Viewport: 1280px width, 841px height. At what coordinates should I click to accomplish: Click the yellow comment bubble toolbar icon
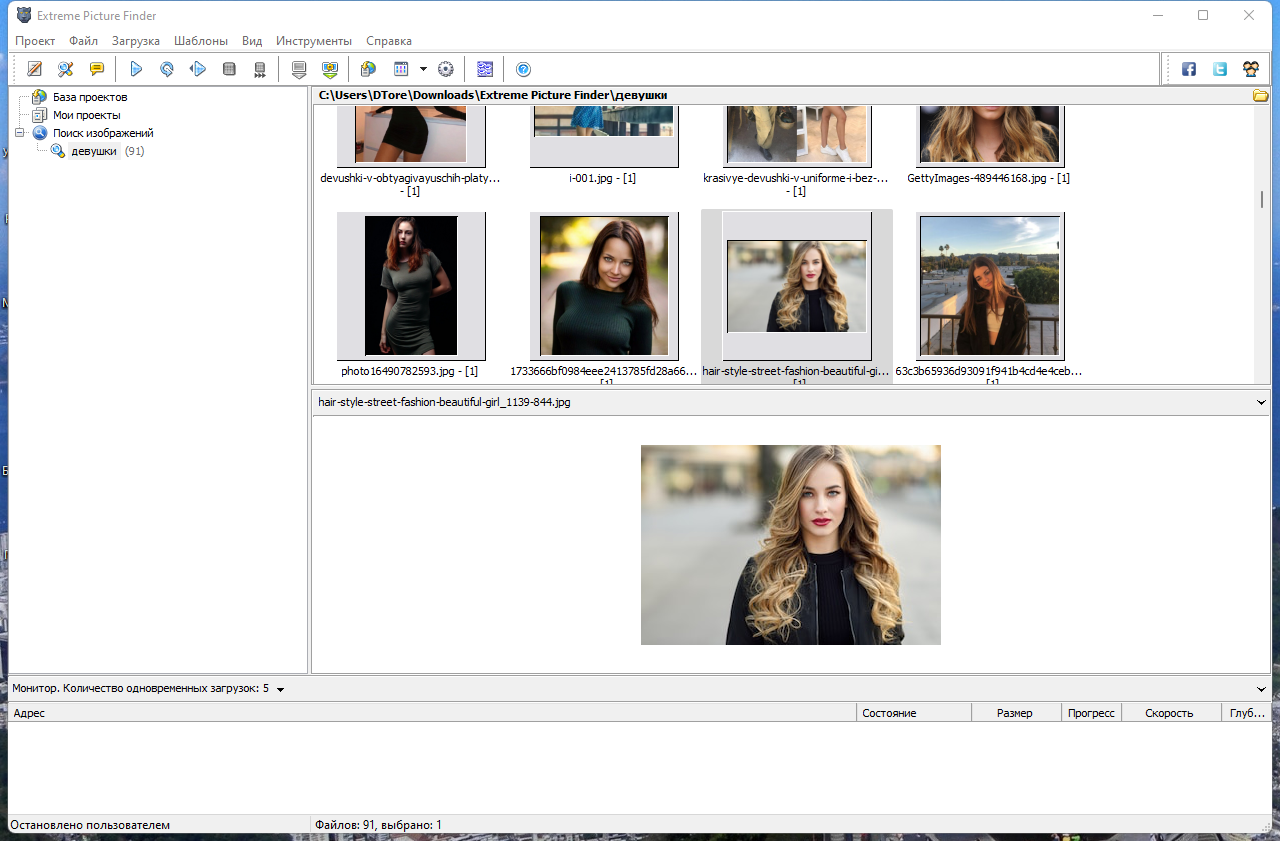click(97, 69)
